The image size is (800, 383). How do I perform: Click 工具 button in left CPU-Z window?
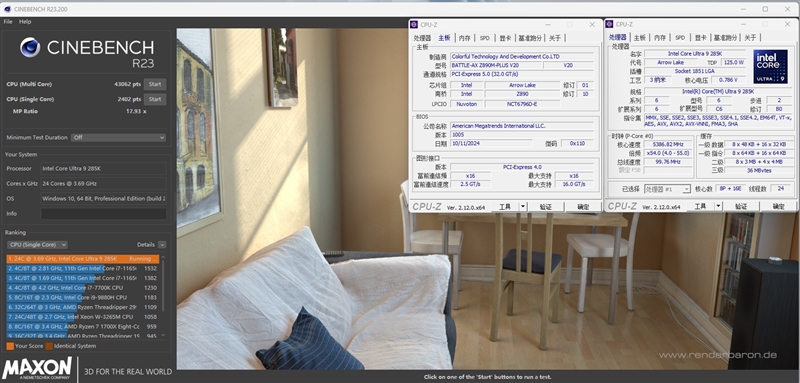[505, 207]
